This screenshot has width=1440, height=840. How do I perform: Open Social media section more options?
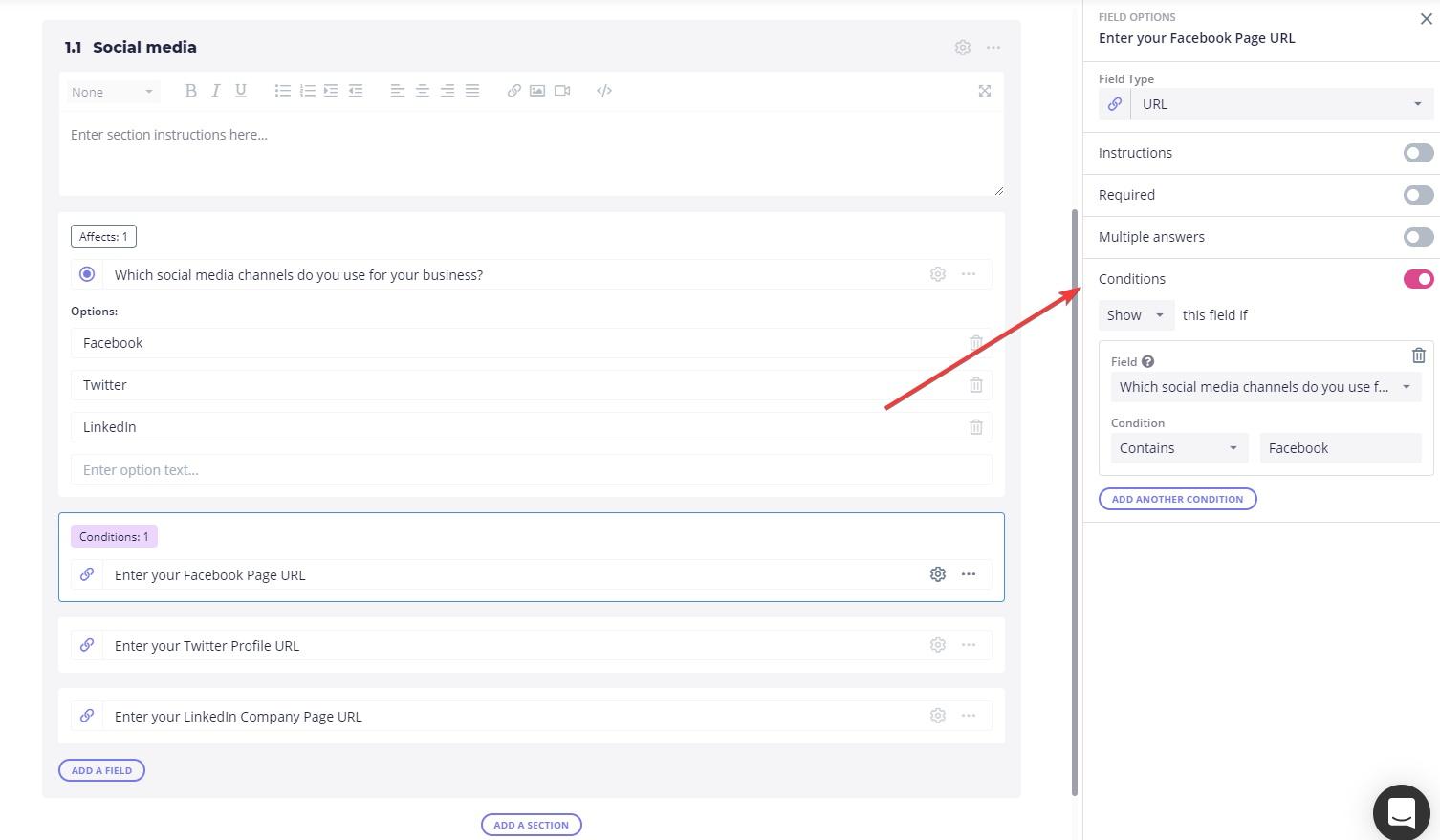pos(993,48)
